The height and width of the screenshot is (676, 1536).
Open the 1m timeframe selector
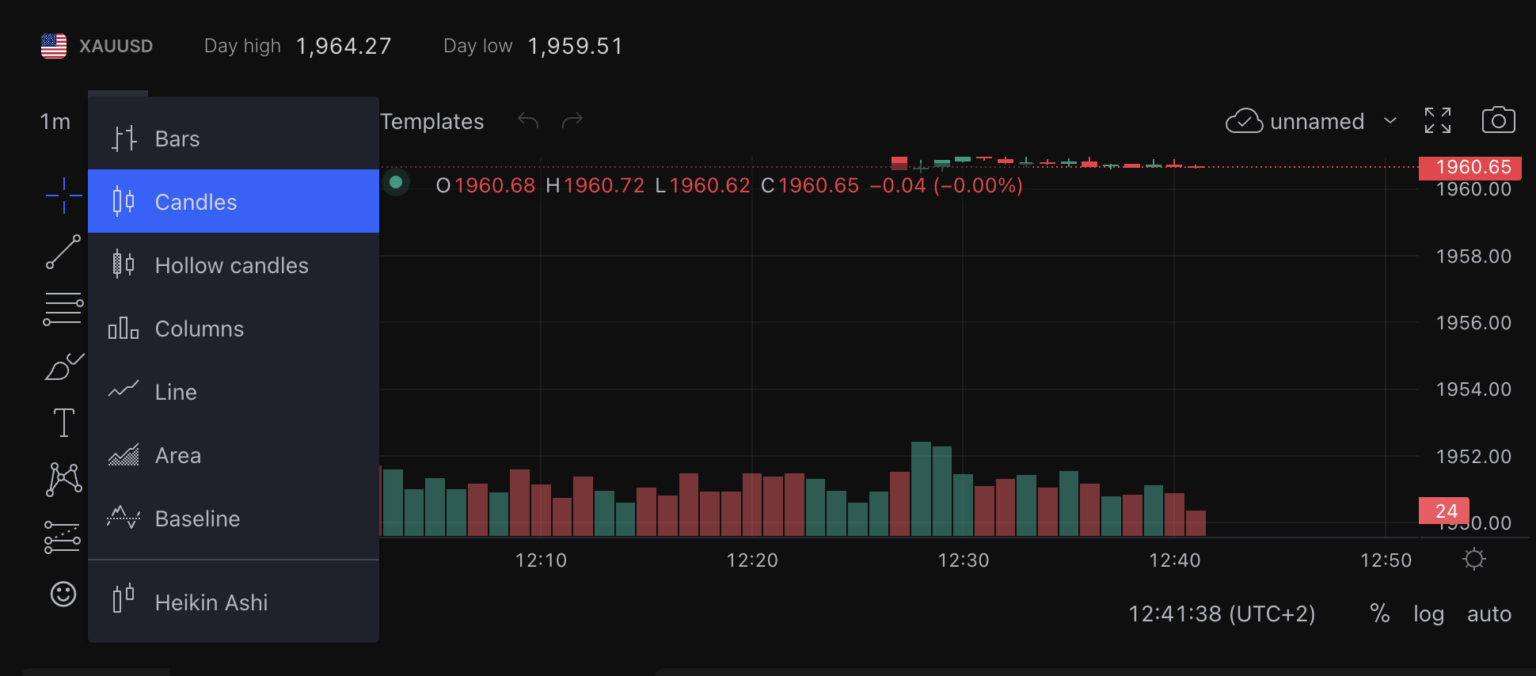(54, 120)
